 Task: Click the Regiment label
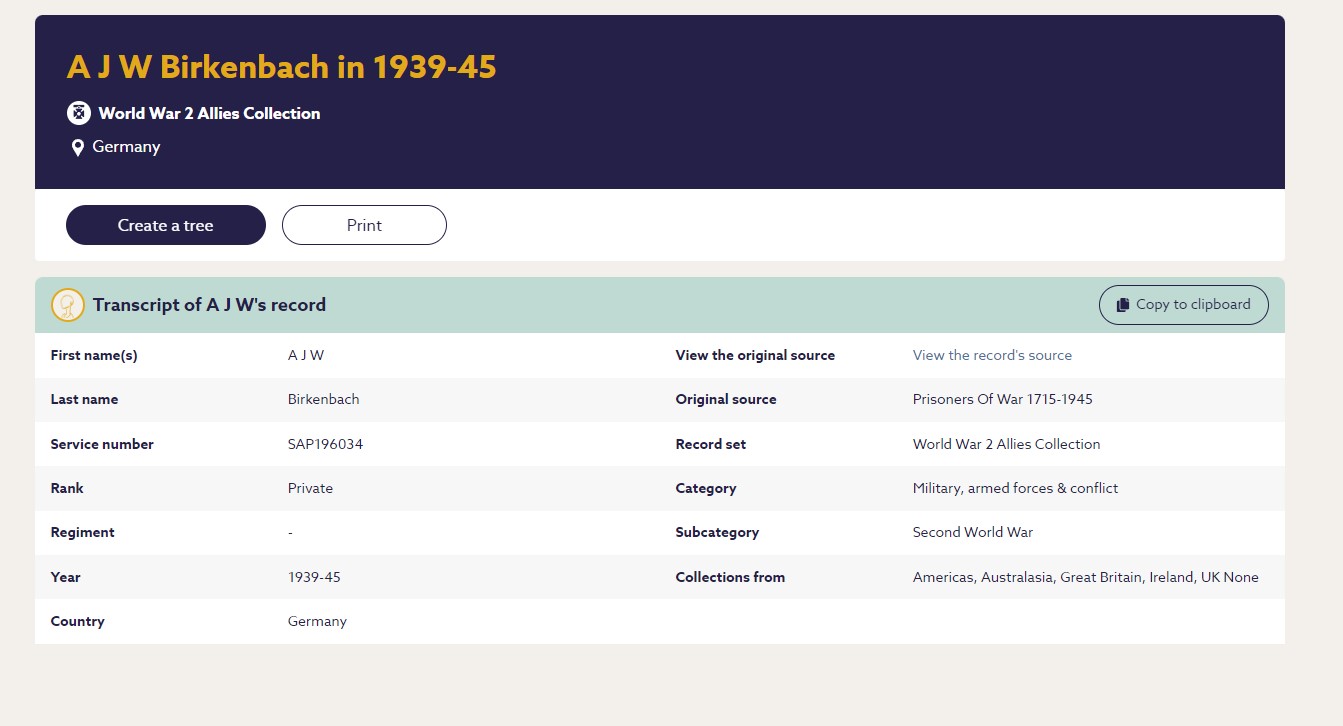(82, 532)
